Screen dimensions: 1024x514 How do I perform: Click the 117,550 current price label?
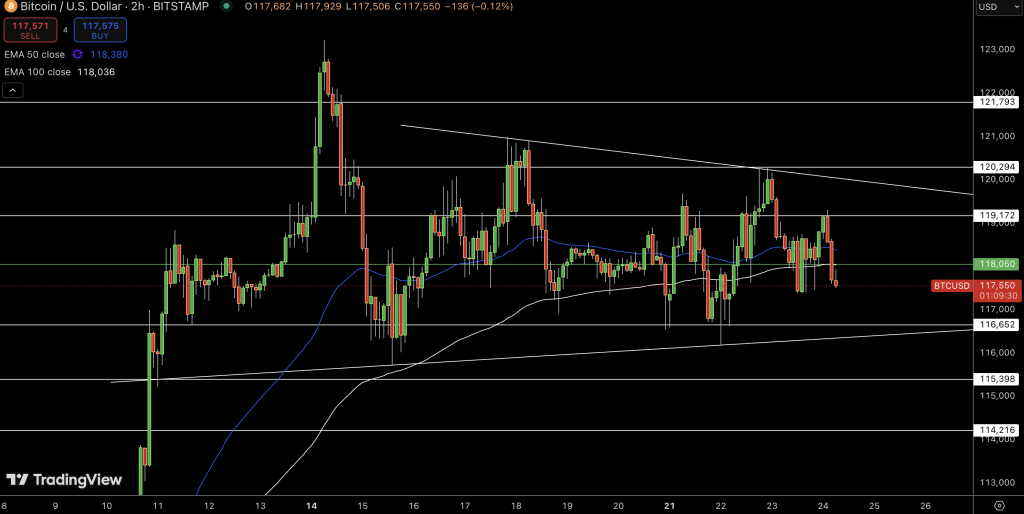[x=997, y=285]
